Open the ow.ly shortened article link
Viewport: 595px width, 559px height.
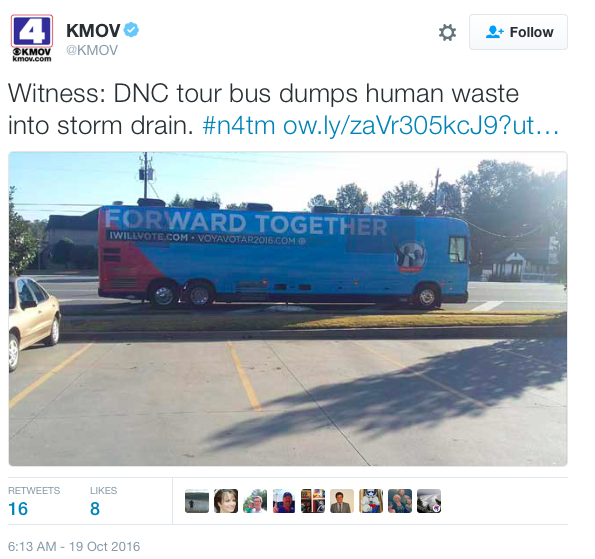click(421, 125)
